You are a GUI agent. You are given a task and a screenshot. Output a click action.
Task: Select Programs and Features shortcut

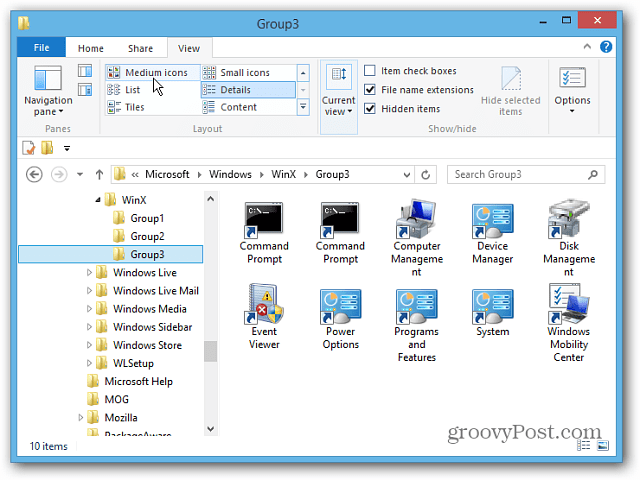(x=416, y=325)
